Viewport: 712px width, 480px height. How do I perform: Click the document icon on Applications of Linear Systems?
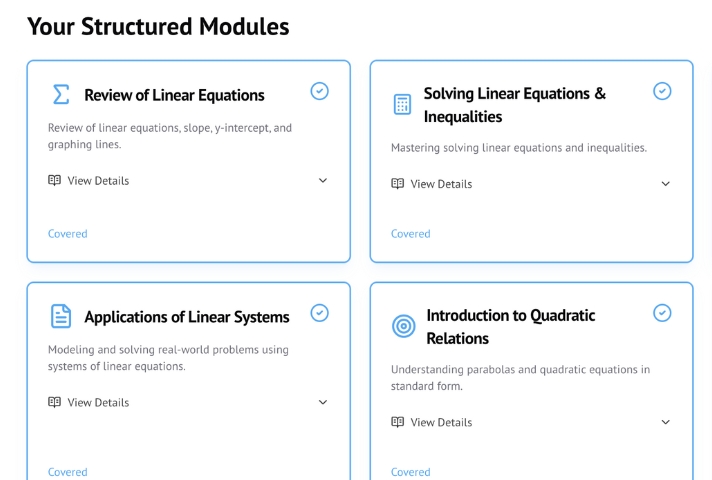point(61,317)
